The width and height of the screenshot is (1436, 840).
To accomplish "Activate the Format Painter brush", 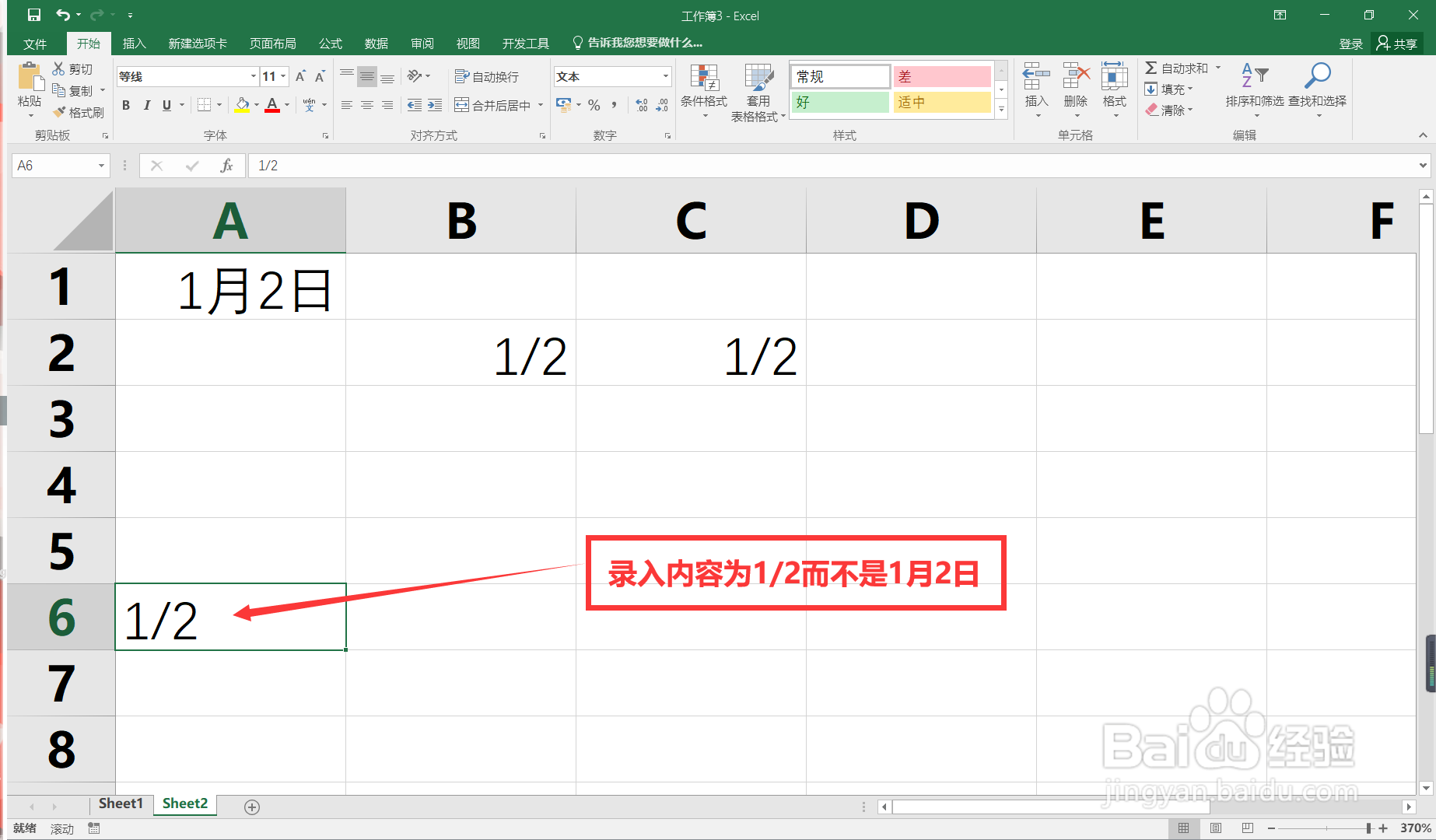I will 59,112.
